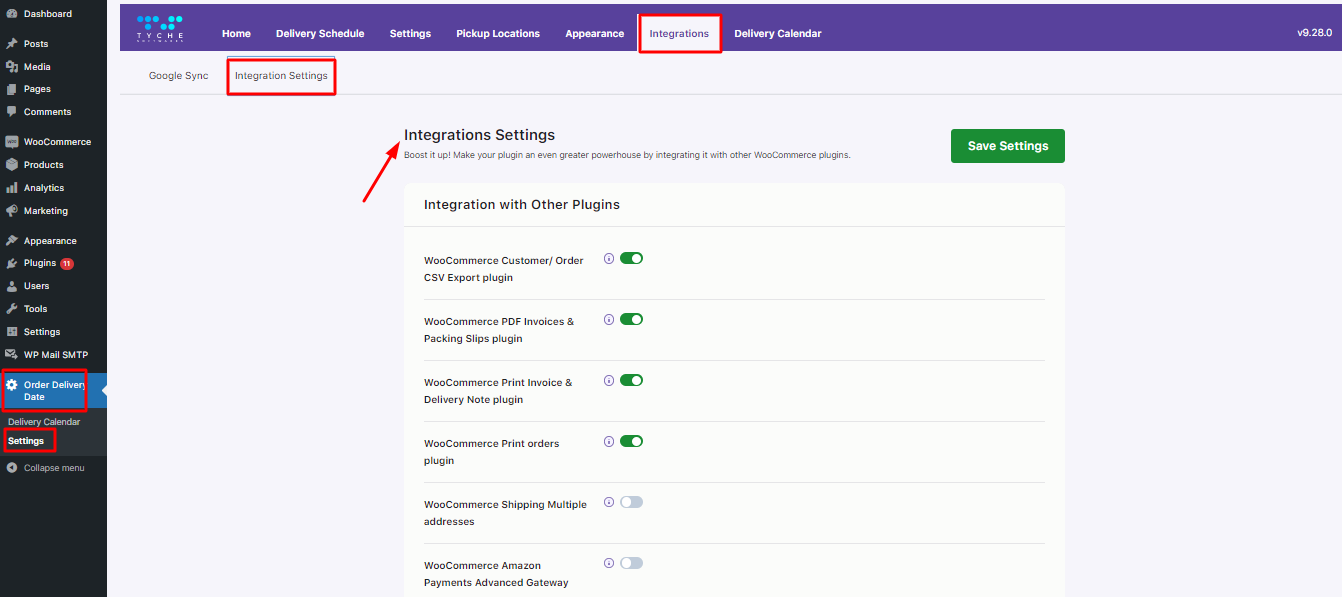Click the Posts pin icon
Viewport: 1342px width, 597px height.
pos(12,44)
